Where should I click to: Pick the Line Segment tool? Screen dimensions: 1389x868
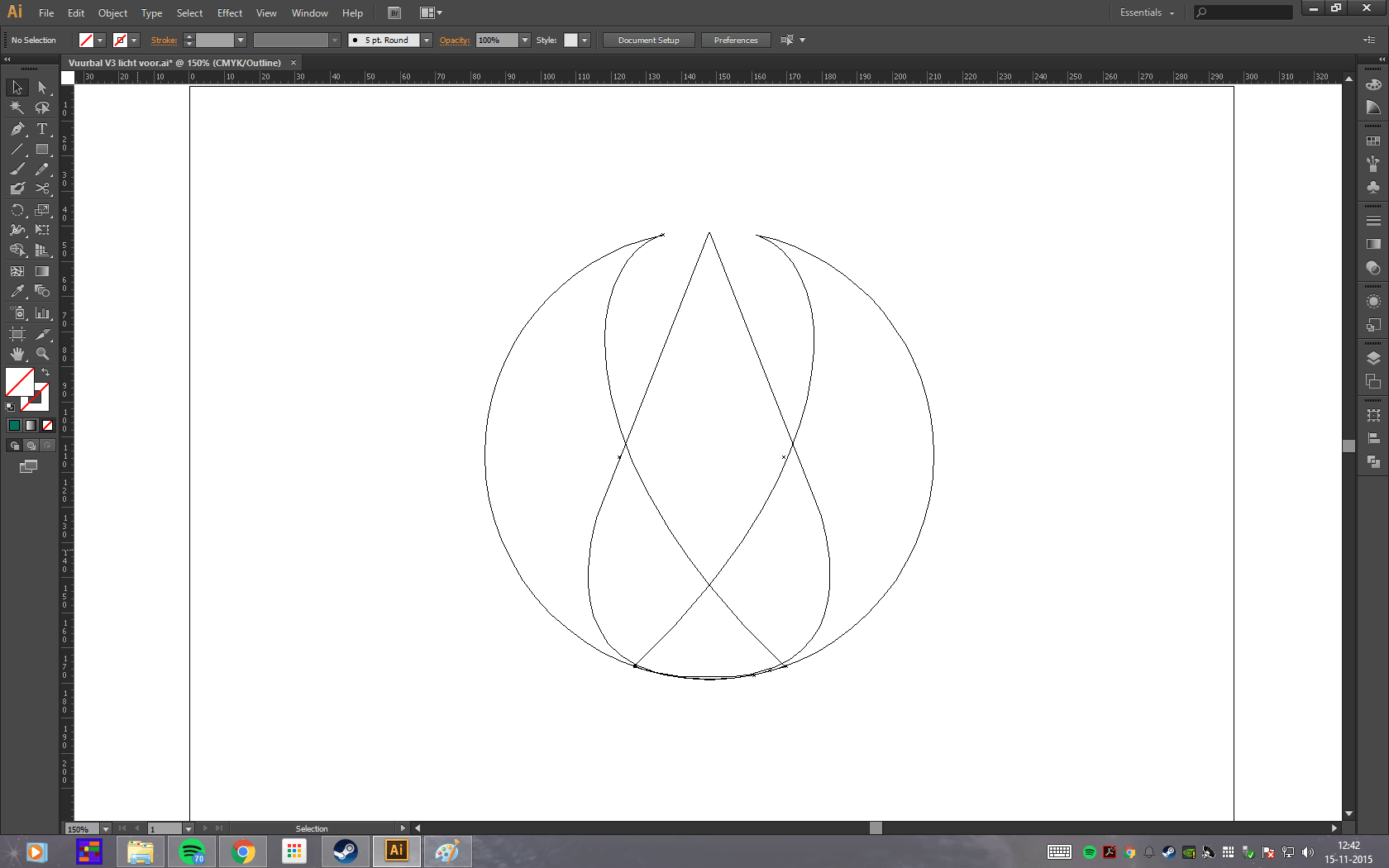click(17, 150)
